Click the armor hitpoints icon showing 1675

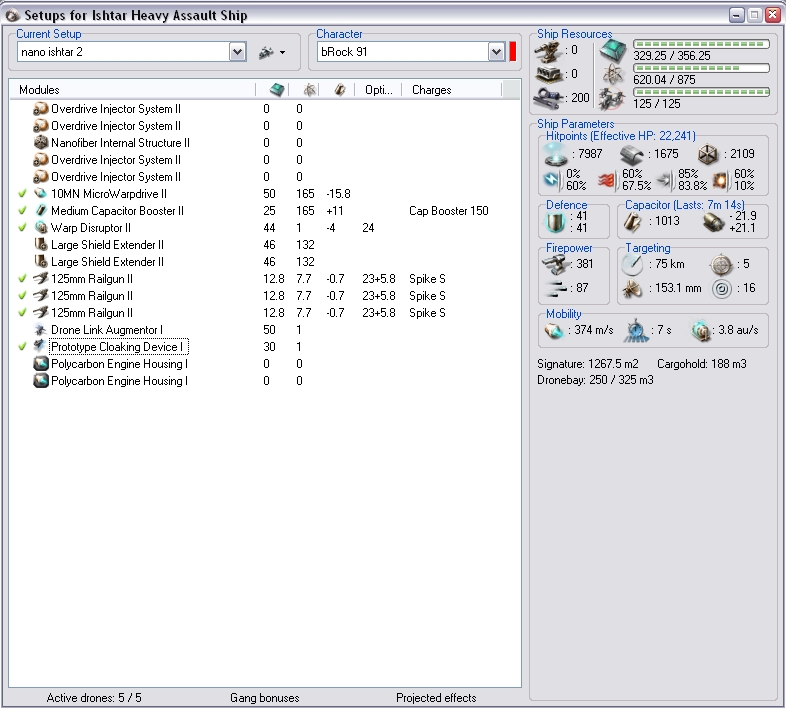[x=632, y=155]
